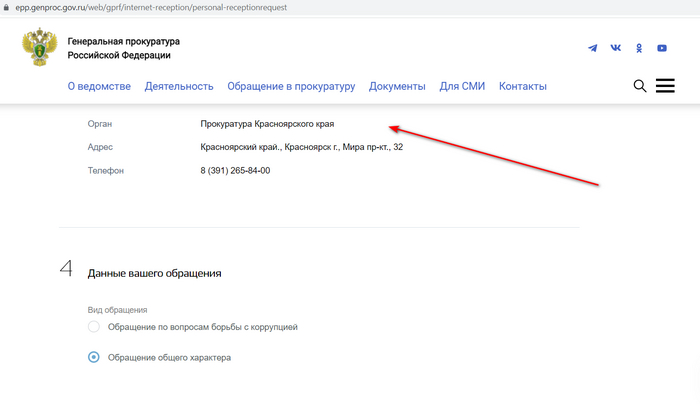700x404 pixels.
Task: Click the 'Вид обращения' label
Action: pos(117,310)
